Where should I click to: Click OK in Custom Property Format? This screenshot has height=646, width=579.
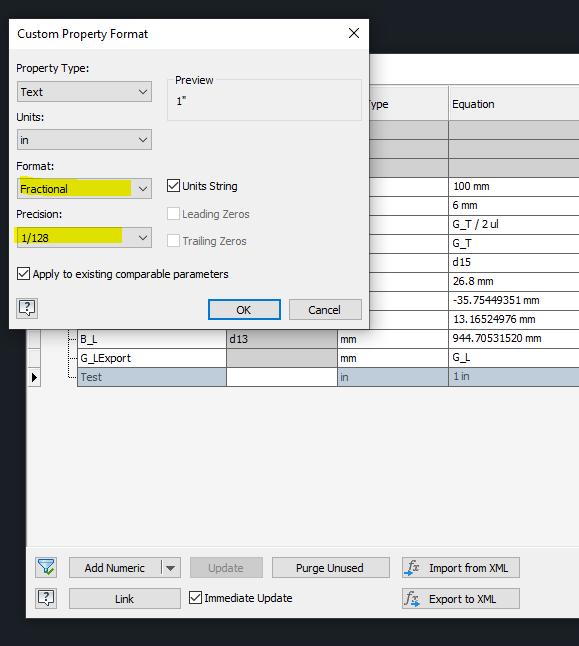point(244,309)
